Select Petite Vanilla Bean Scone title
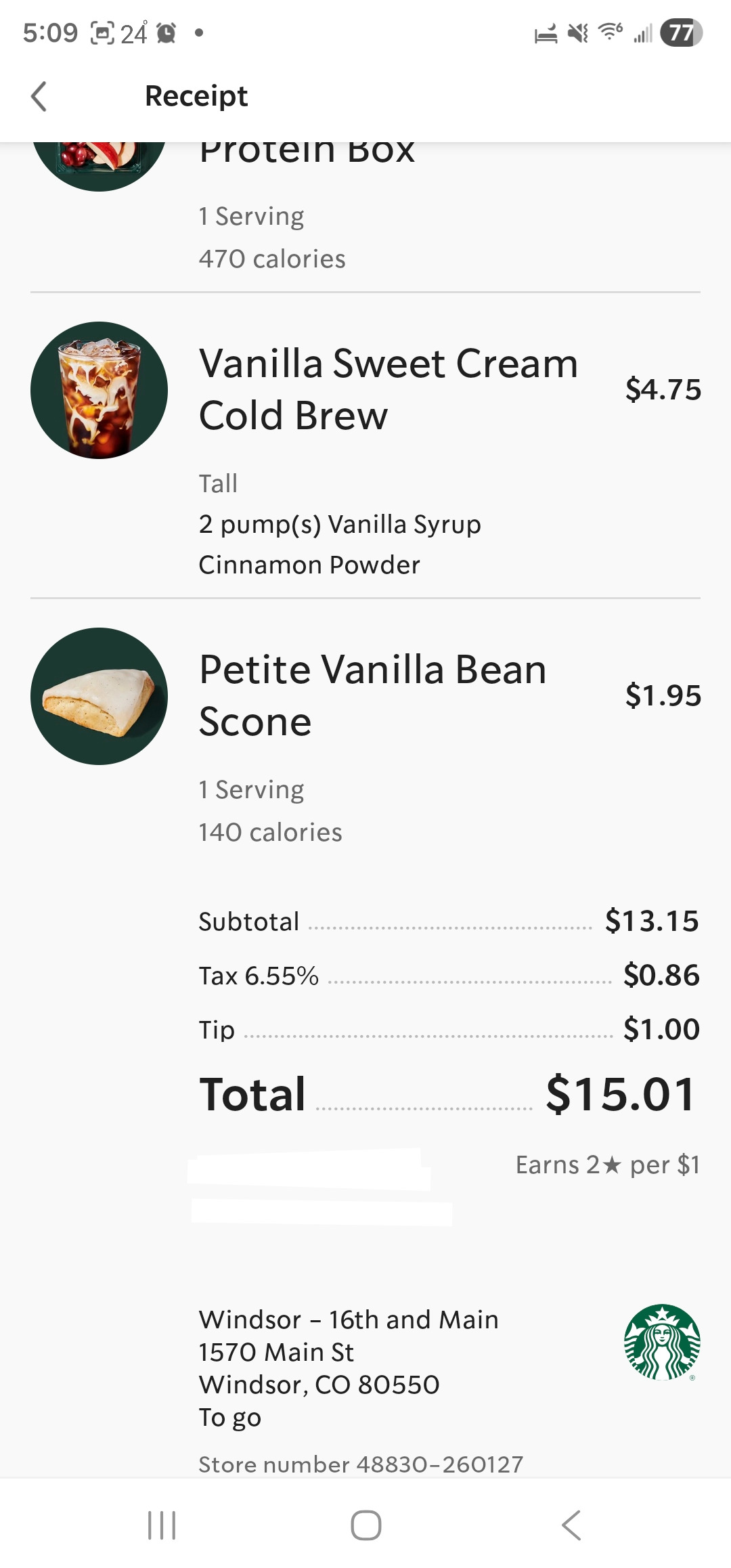This screenshot has height=1568, width=731. pyautogui.click(x=372, y=695)
